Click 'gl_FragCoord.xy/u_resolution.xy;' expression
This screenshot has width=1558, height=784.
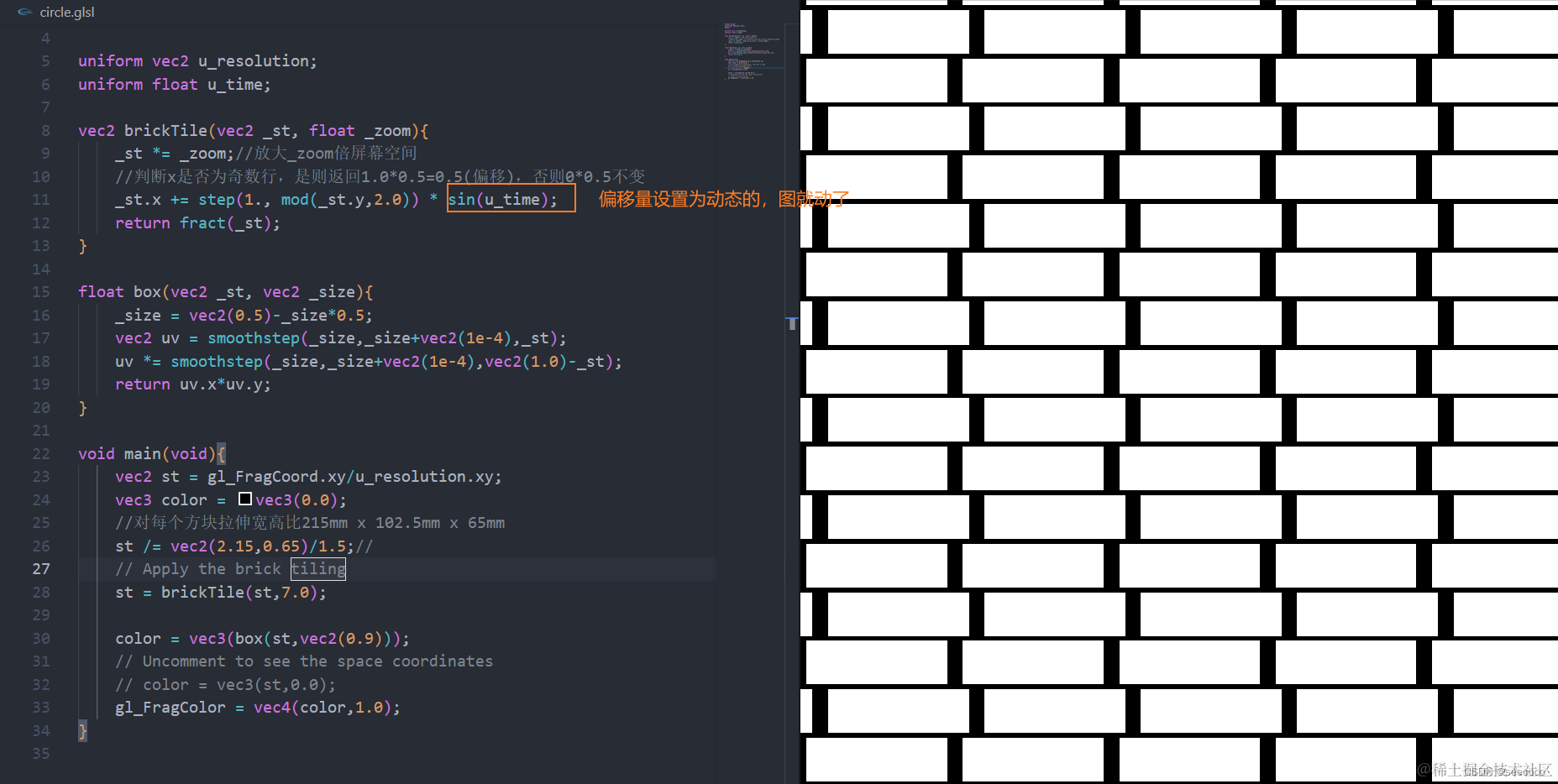pos(354,477)
